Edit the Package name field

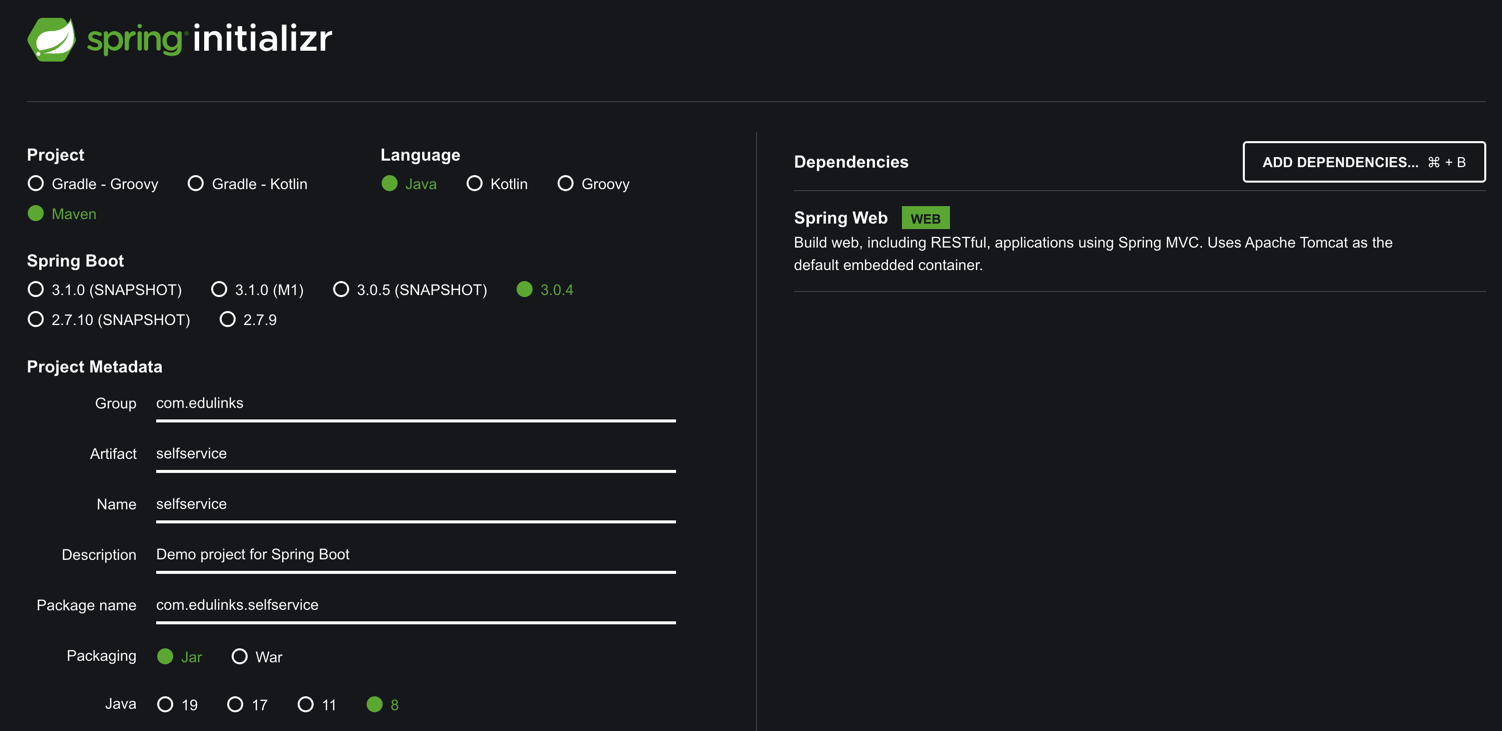tap(416, 606)
